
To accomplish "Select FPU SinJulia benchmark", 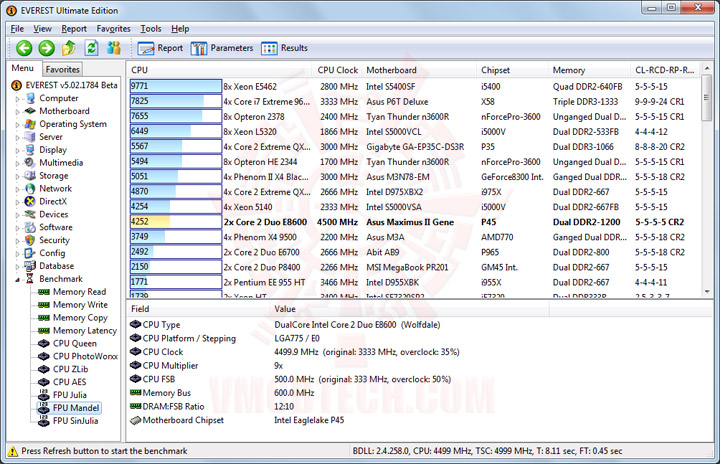I will point(75,420).
